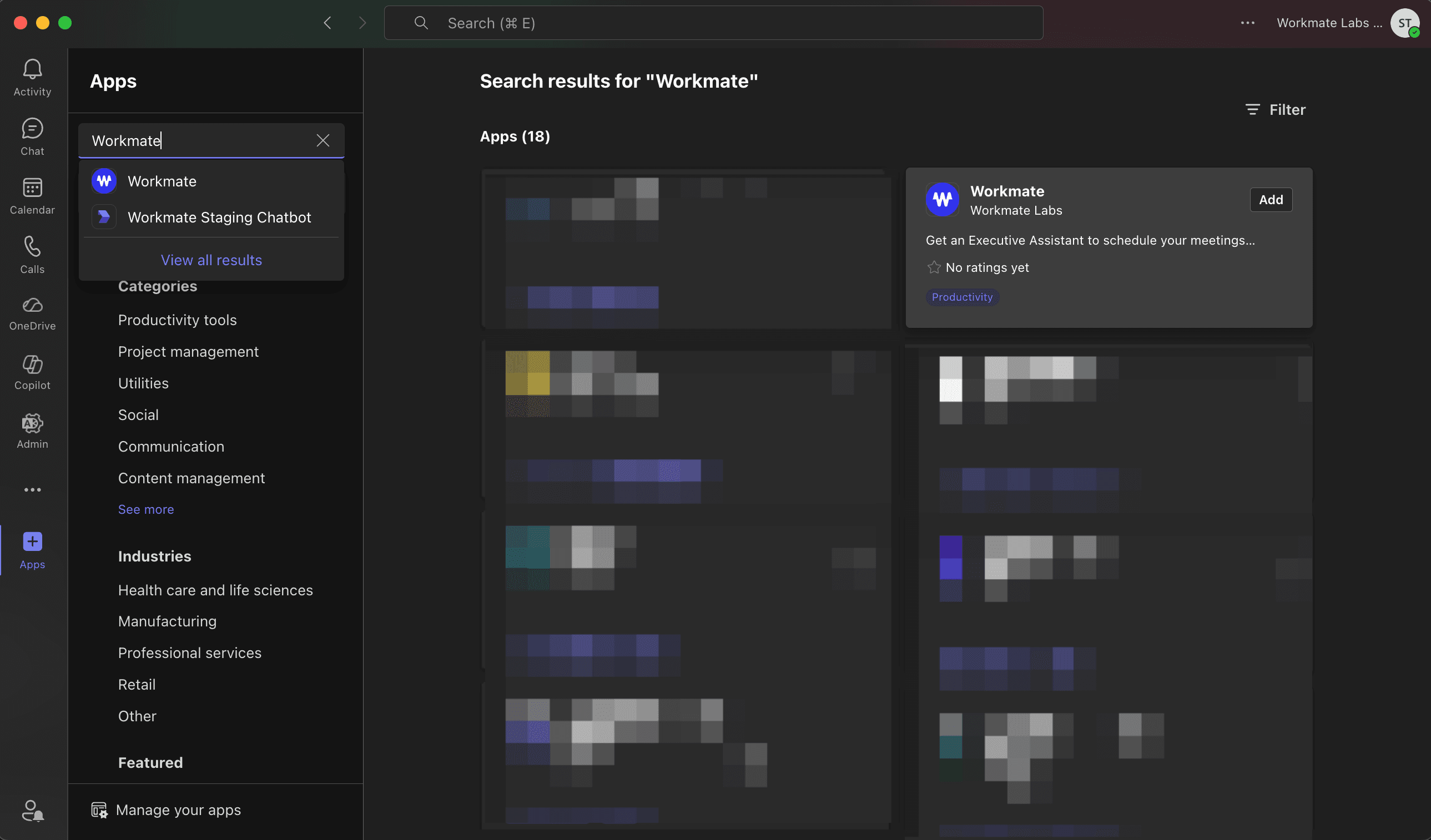Select Productivity tools category

(x=177, y=320)
